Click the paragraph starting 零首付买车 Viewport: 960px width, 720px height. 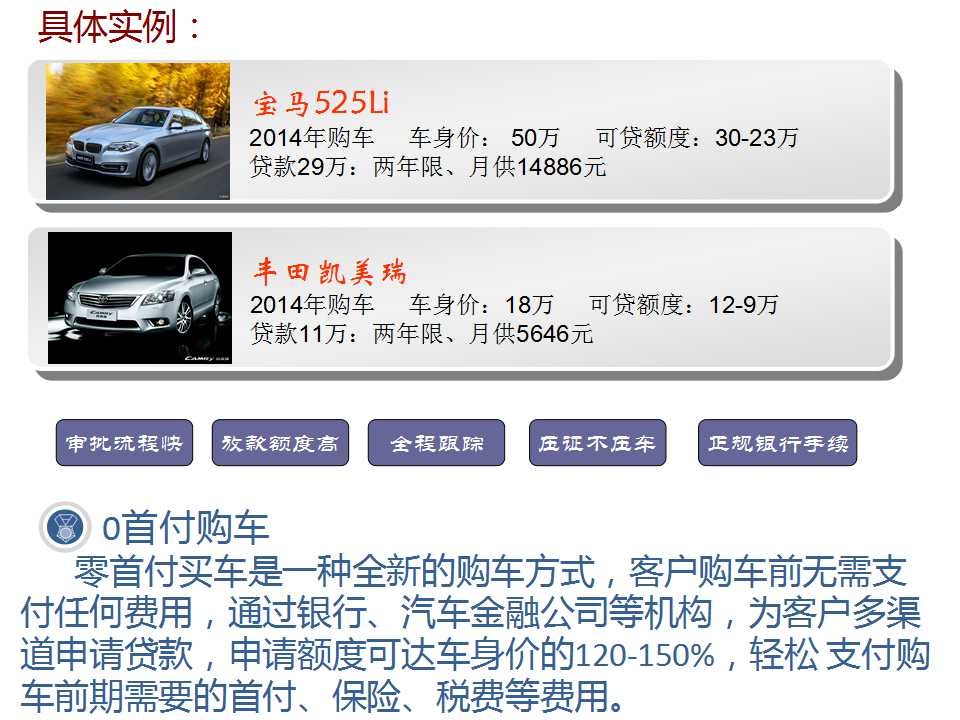(x=475, y=633)
